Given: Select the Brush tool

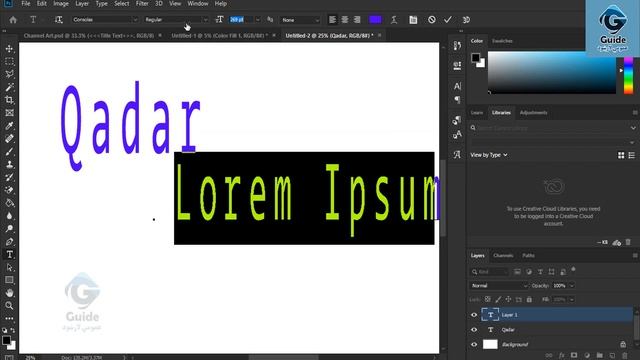Looking at the screenshot, I should click(x=9, y=151).
